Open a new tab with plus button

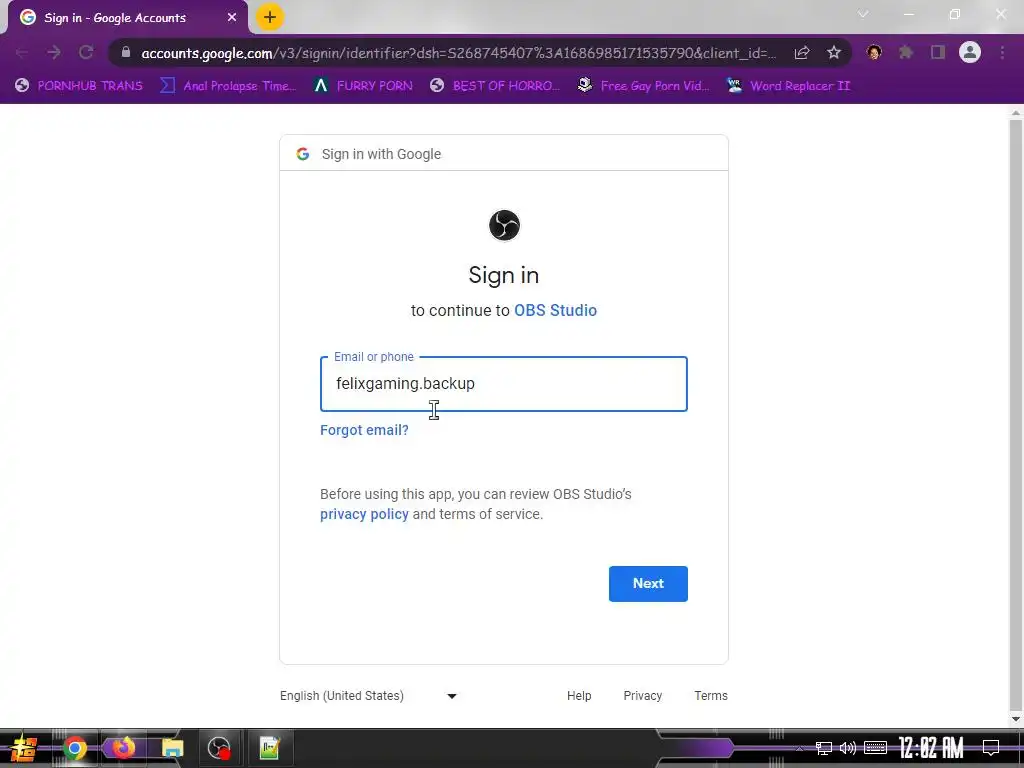pyautogui.click(x=270, y=17)
